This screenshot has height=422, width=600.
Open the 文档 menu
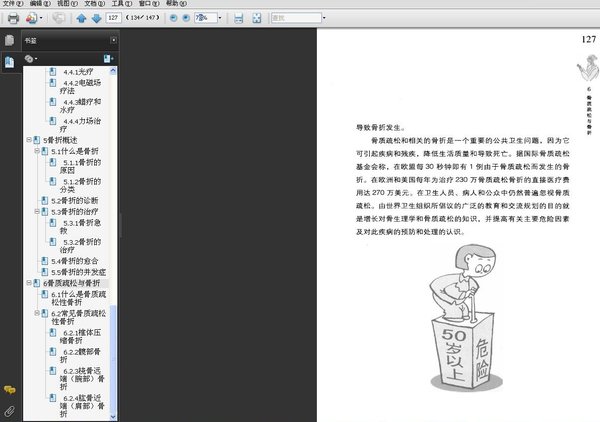tap(95, 3)
